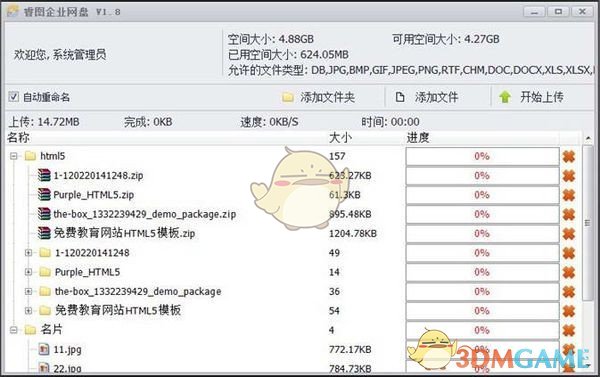Click the 1204.78KB size cell
600x377 pixels.
tap(353, 233)
